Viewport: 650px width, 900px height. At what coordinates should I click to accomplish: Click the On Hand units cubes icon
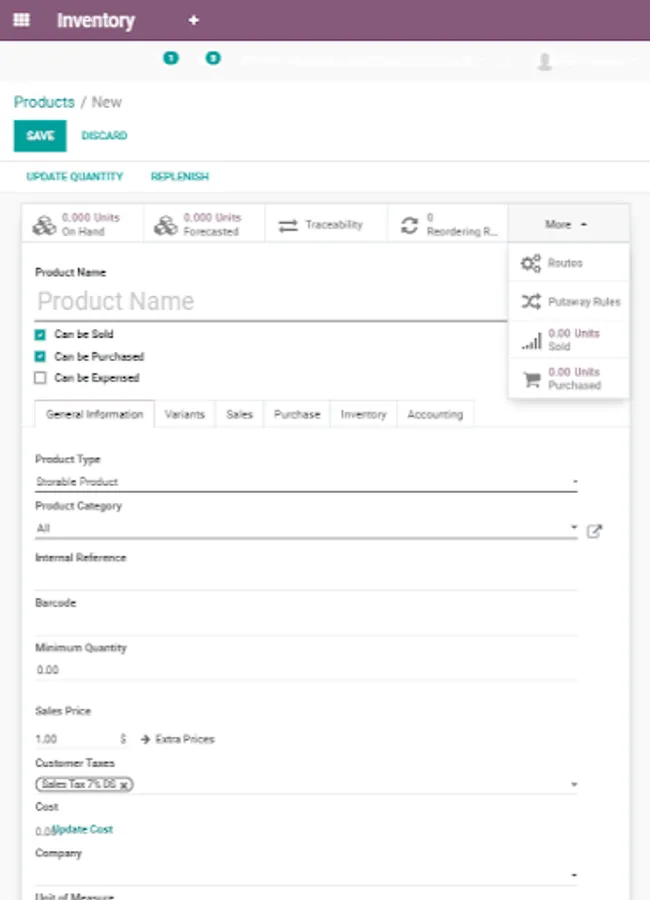(x=44, y=225)
